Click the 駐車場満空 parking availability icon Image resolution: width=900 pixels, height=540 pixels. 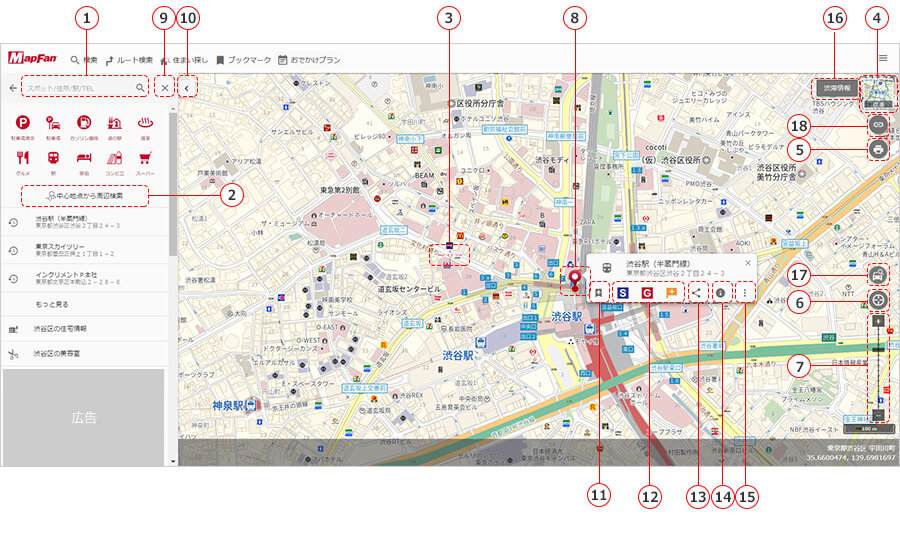coord(22,122)
